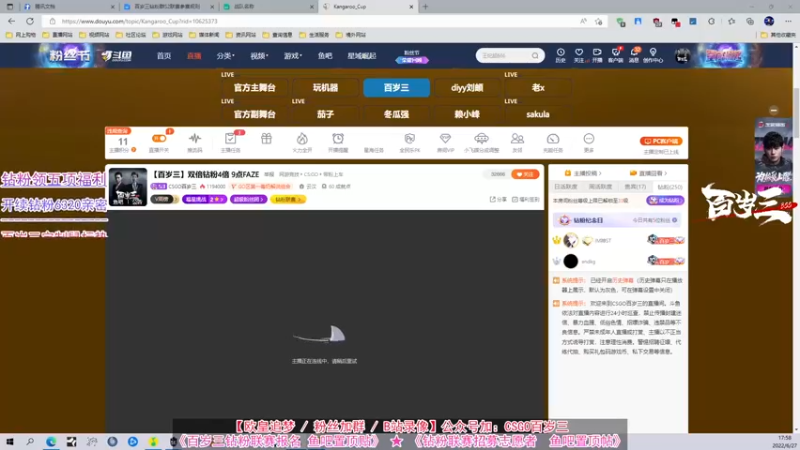Open Windows taskbar search
Viewport: 800px width, 450px height.
click(30, 442)
